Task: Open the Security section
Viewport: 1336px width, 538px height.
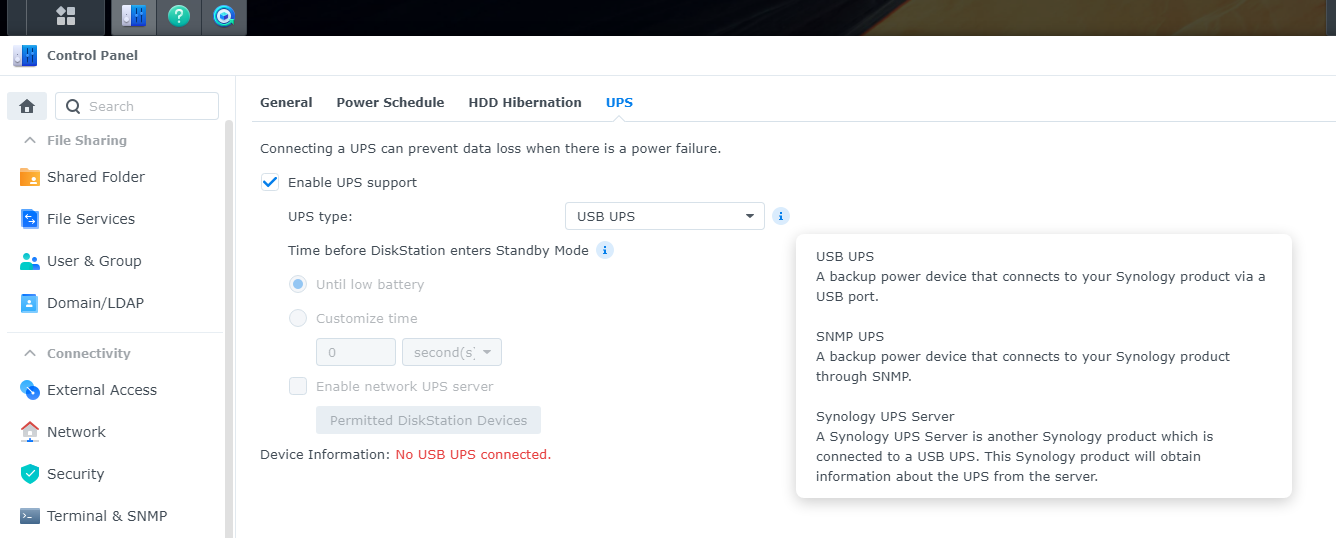Action: pos(75,474)
